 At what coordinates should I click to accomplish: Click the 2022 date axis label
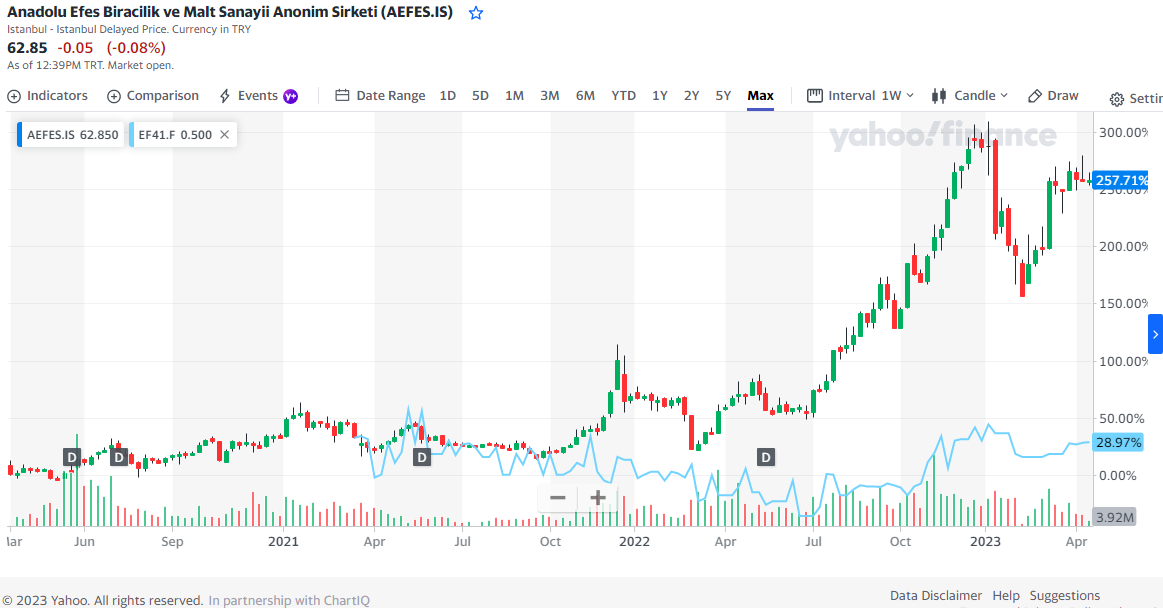(x=634, y=541)
